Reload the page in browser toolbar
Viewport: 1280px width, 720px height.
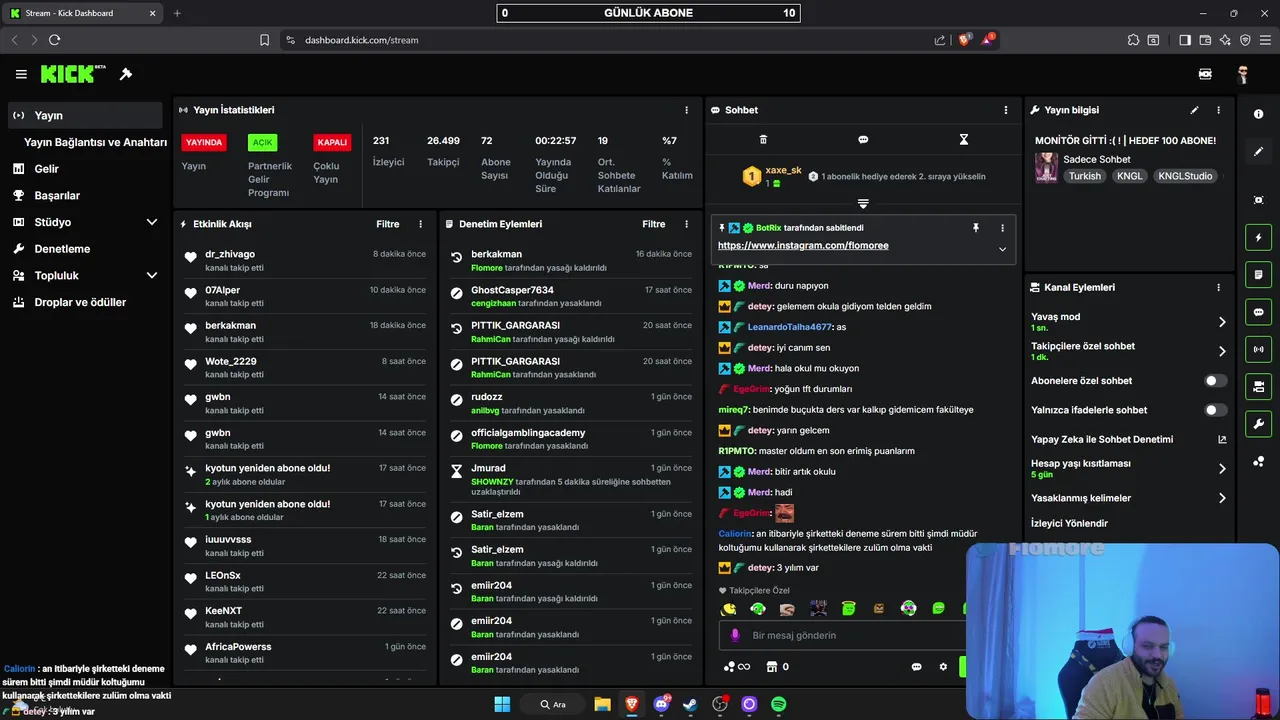tap(54, 40)
